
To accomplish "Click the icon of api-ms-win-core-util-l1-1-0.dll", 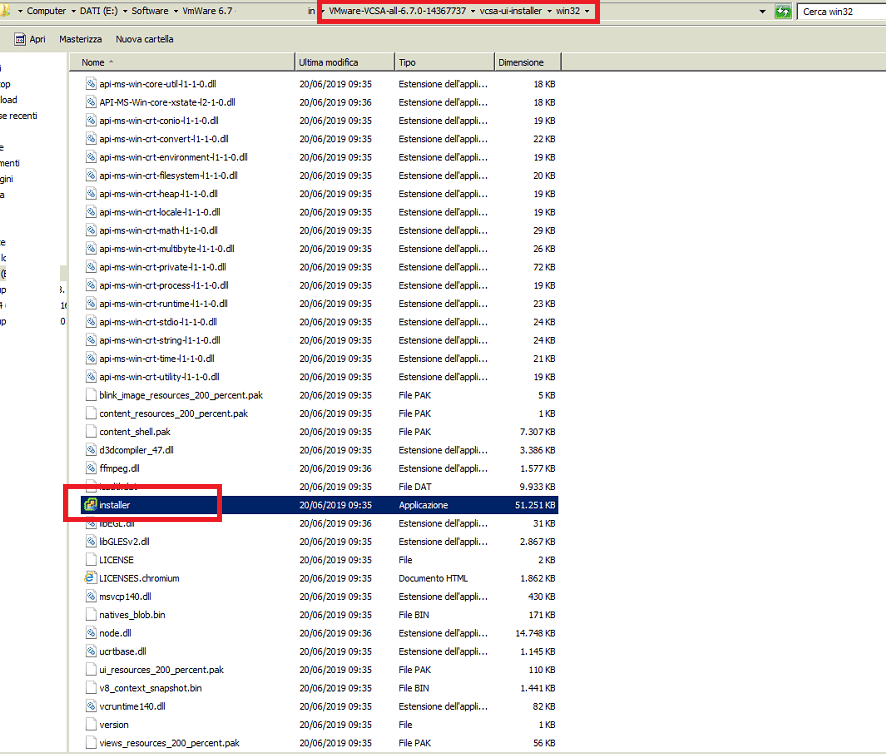I will click(90, 84).
